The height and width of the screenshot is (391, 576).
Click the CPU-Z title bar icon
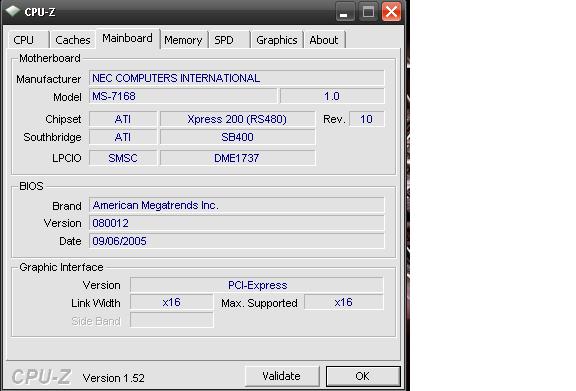point(12,11)
